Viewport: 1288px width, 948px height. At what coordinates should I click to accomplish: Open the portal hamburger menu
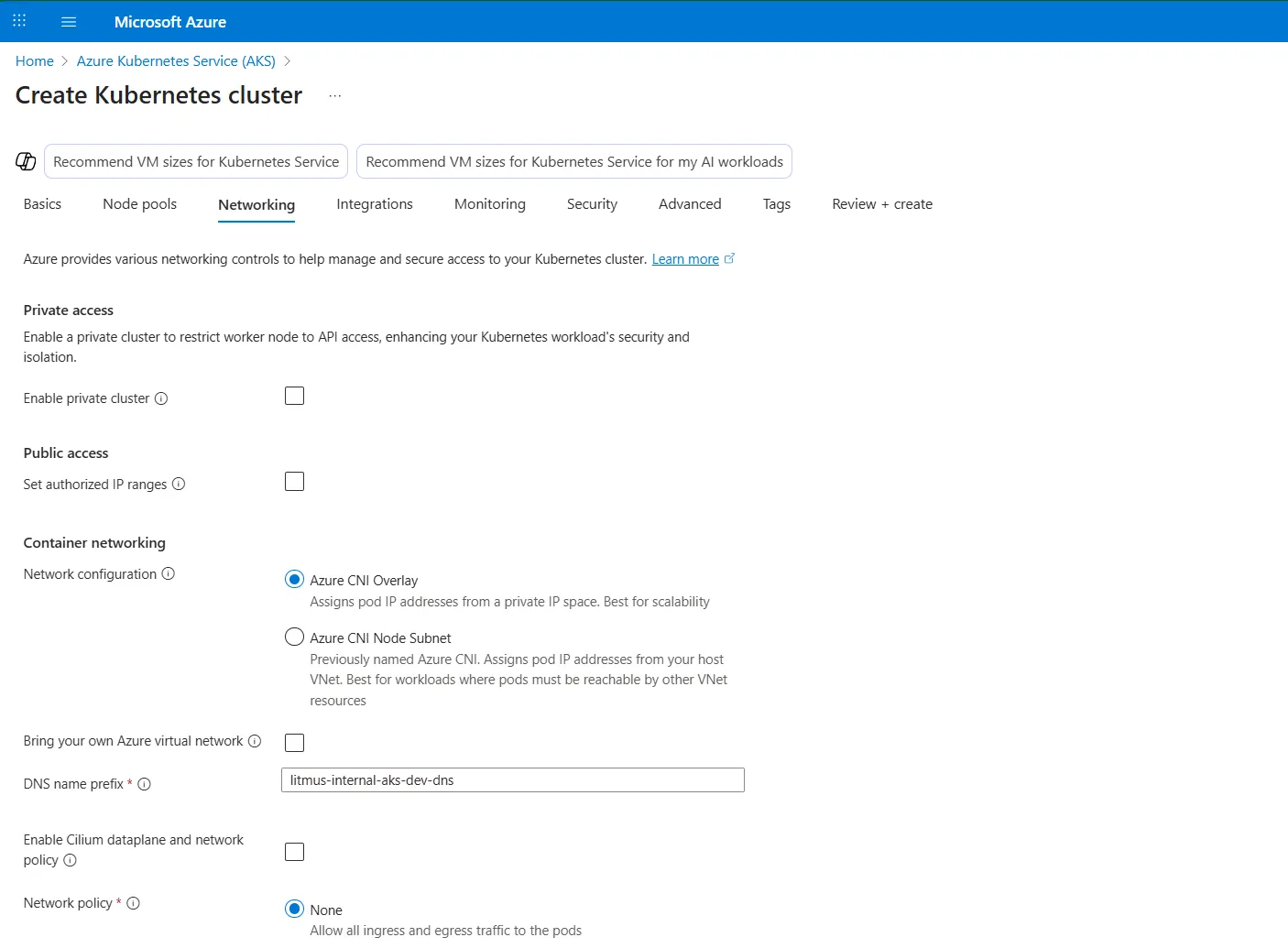[69, 21]
